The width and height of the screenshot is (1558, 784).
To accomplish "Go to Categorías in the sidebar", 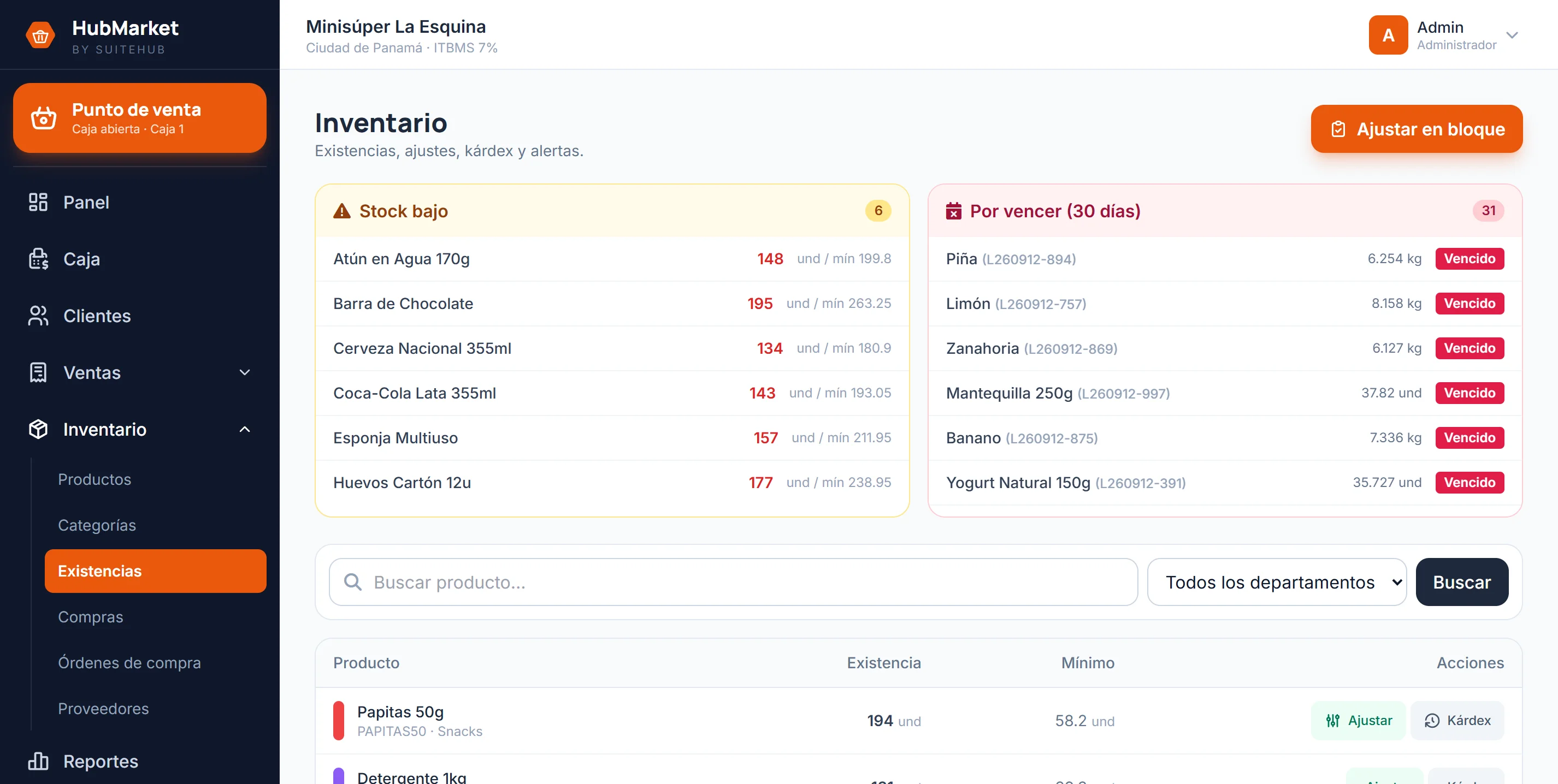I will [97, 525].
